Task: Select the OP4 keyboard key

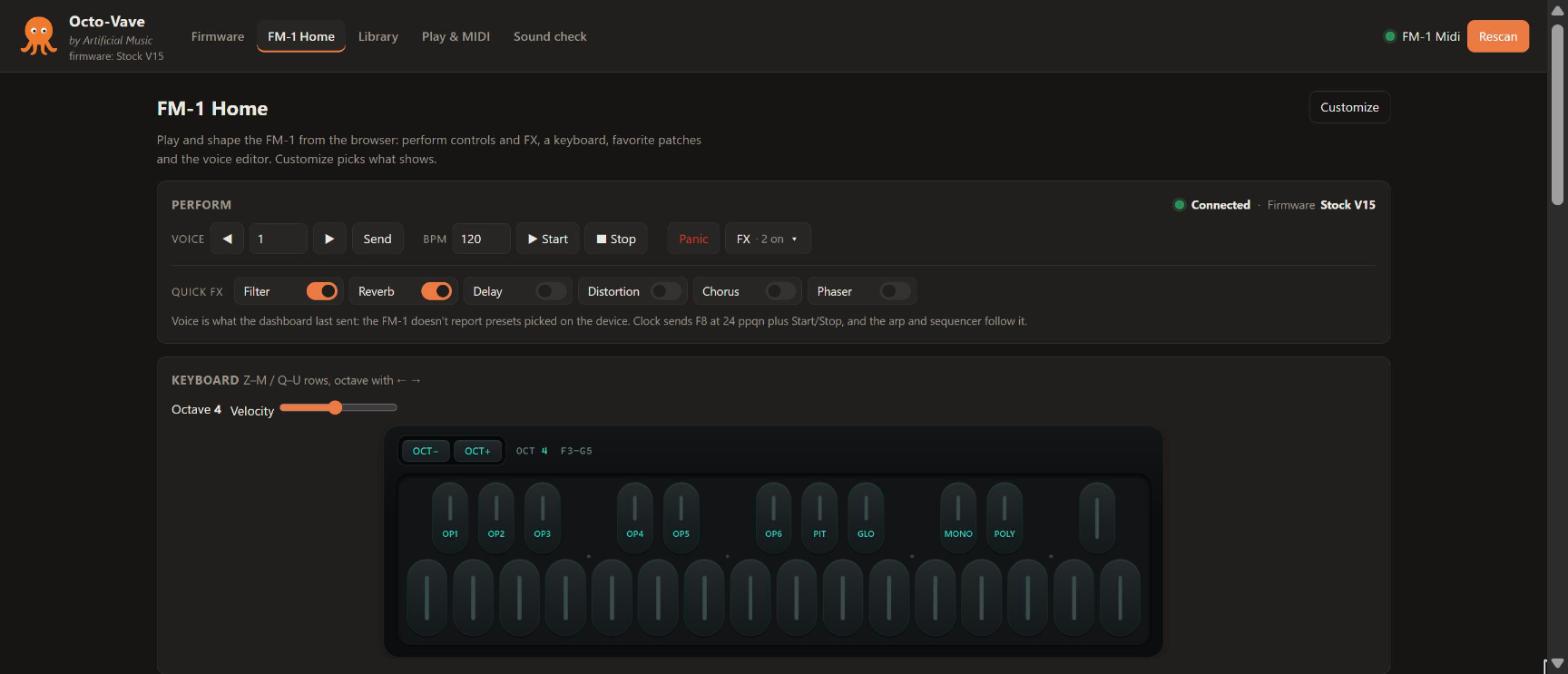Action: pyautogui.click(x=635, y=518)
